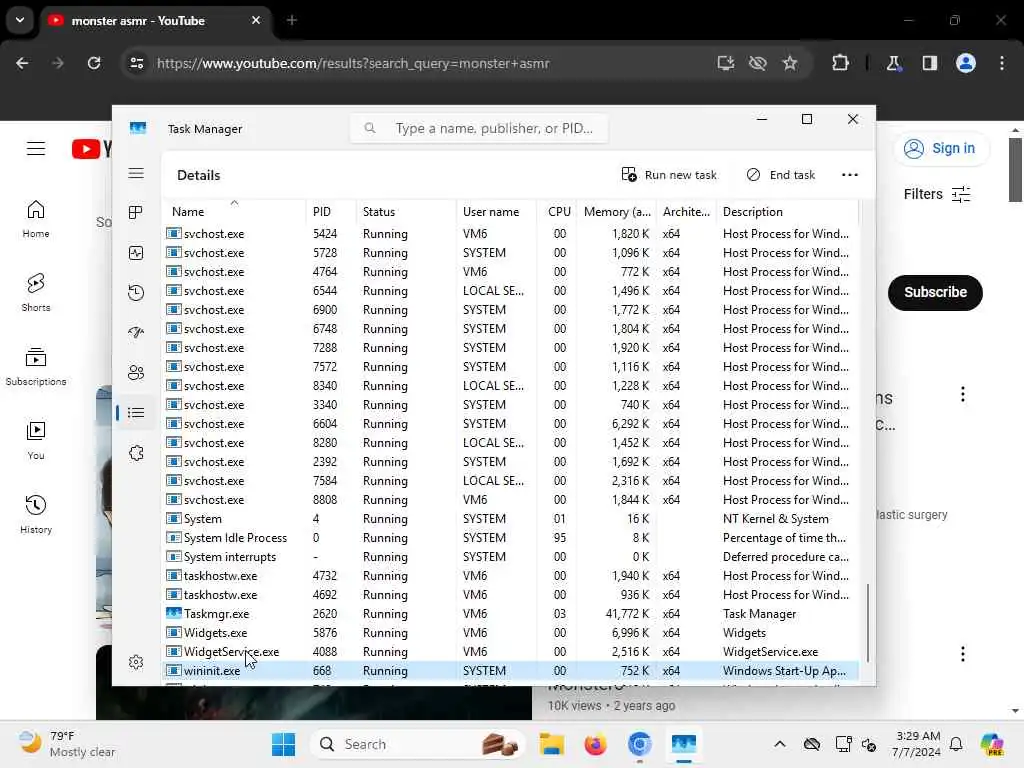
Task: Reload the YouTube page
Action: pos(94,63)
